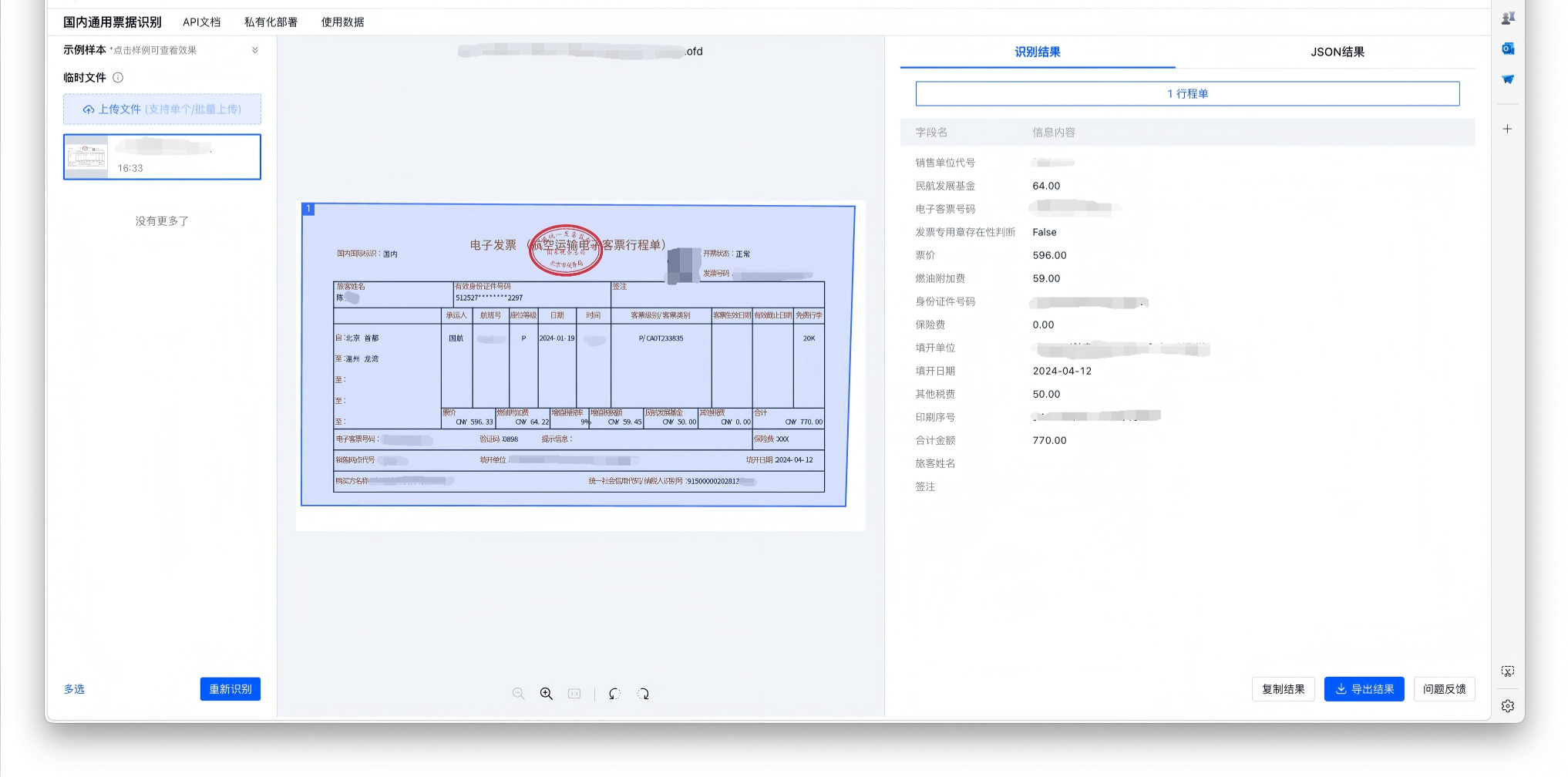Click the blue paper plane sidebar icon
Image resolution: width=1568 pixels, height=777 pixels.
point(1508,79)
